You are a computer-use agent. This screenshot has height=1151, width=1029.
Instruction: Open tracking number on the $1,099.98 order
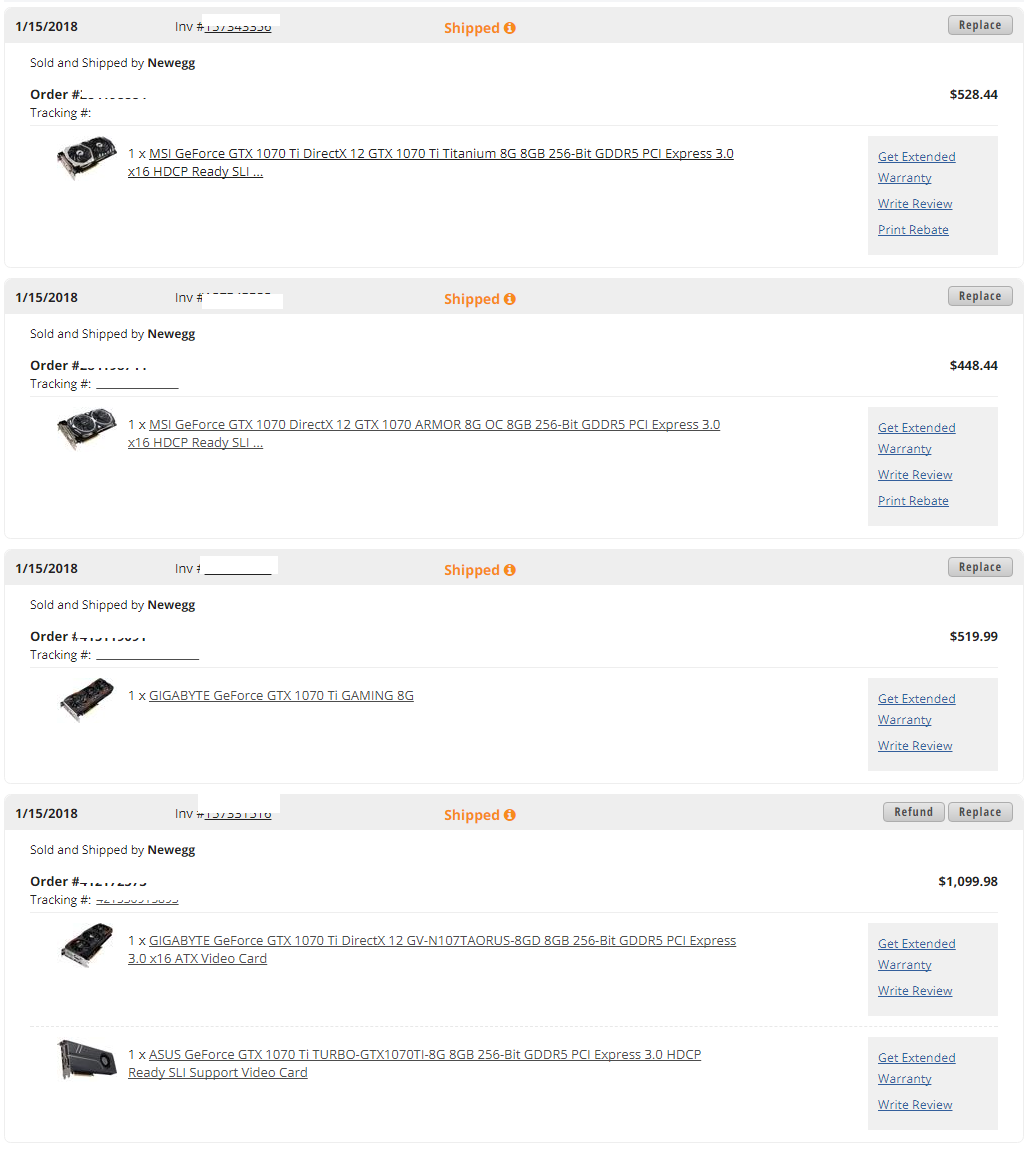click(x=137, y=900)
